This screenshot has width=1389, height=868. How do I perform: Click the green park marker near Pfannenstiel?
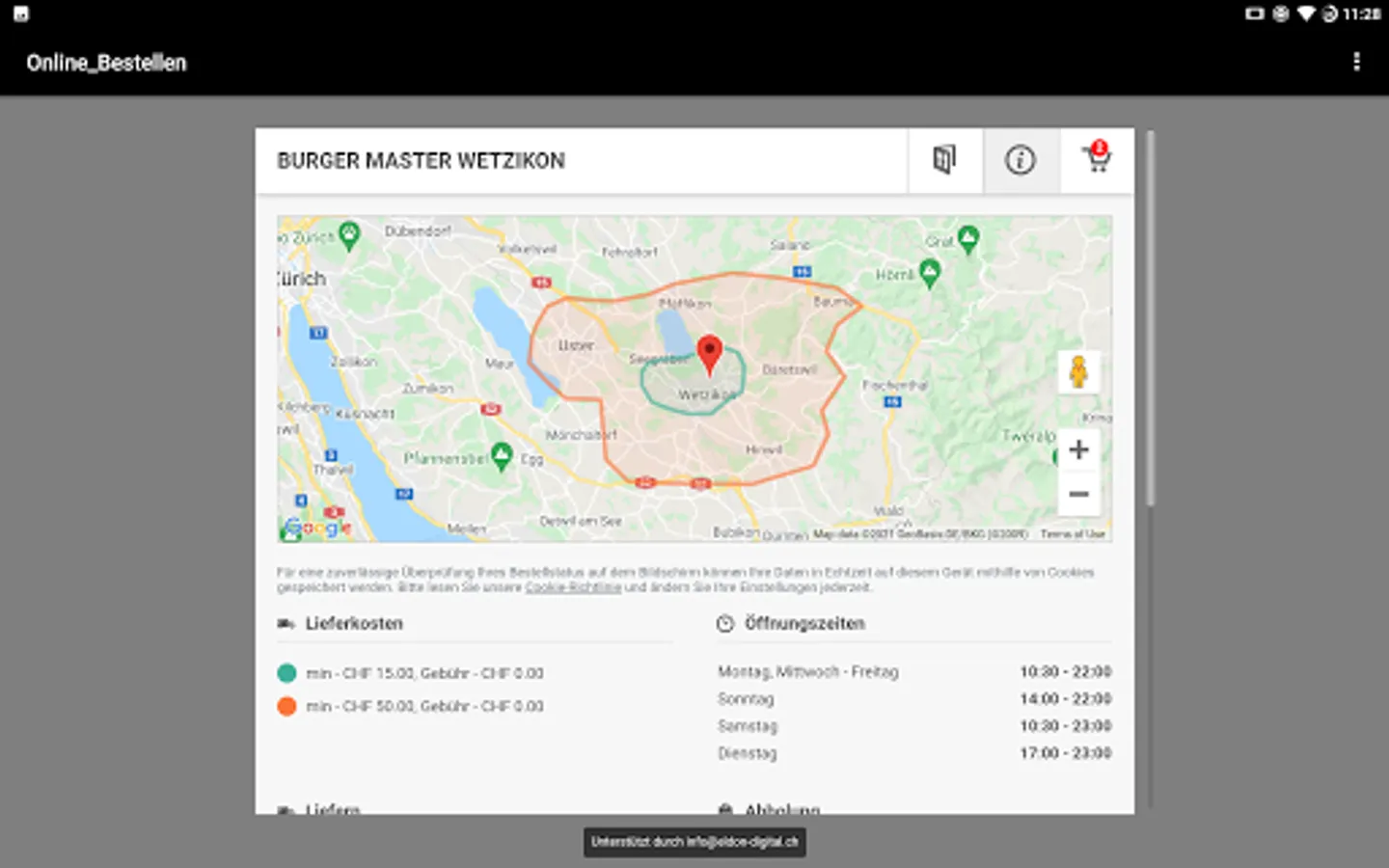(501, 456)
